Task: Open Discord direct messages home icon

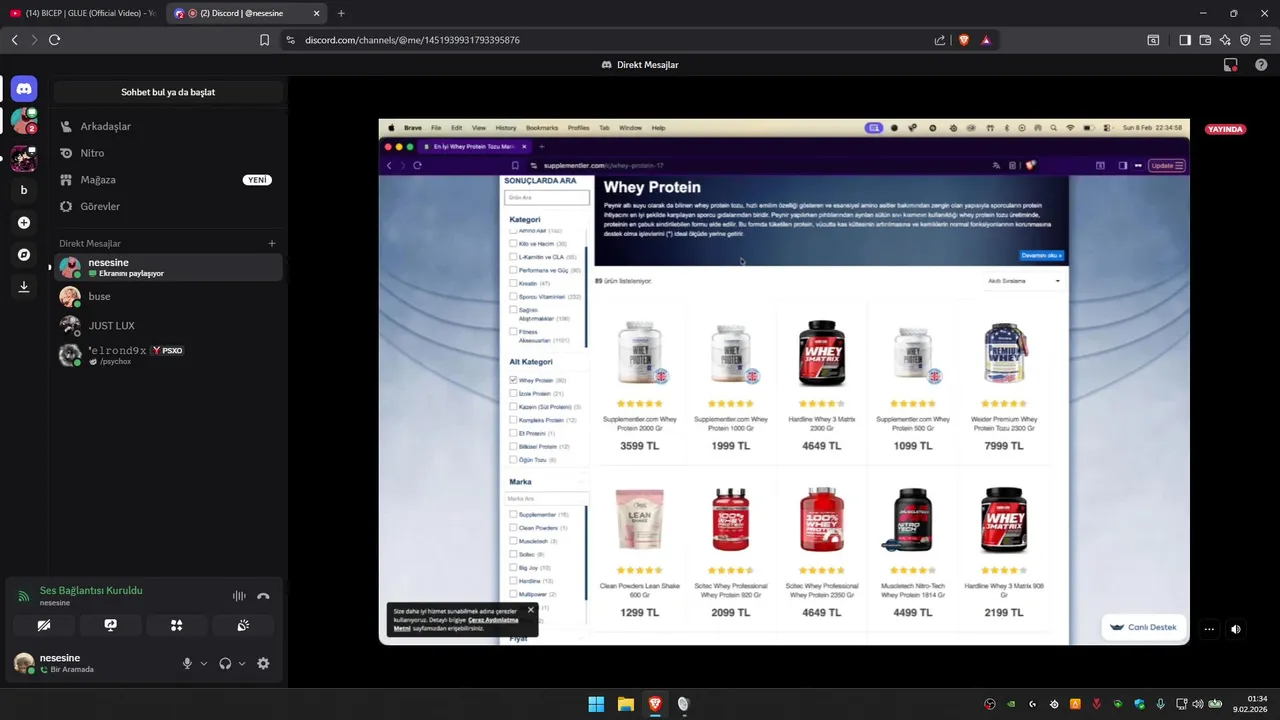Action: coord(24,89)
